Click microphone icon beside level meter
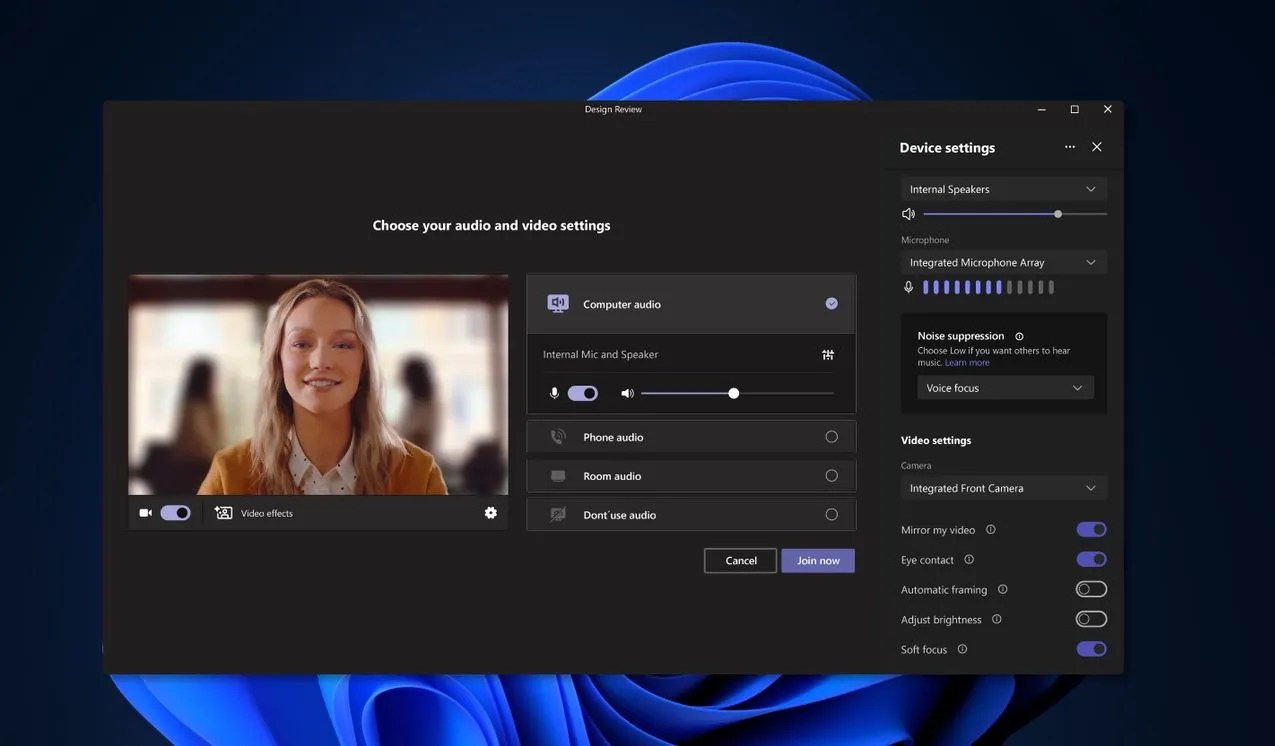This screenshot has width=1275, height=746. tap(908, 287)
